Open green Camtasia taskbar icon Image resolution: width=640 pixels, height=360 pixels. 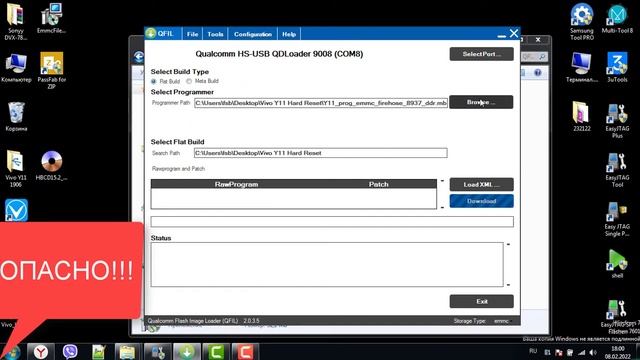216,351
